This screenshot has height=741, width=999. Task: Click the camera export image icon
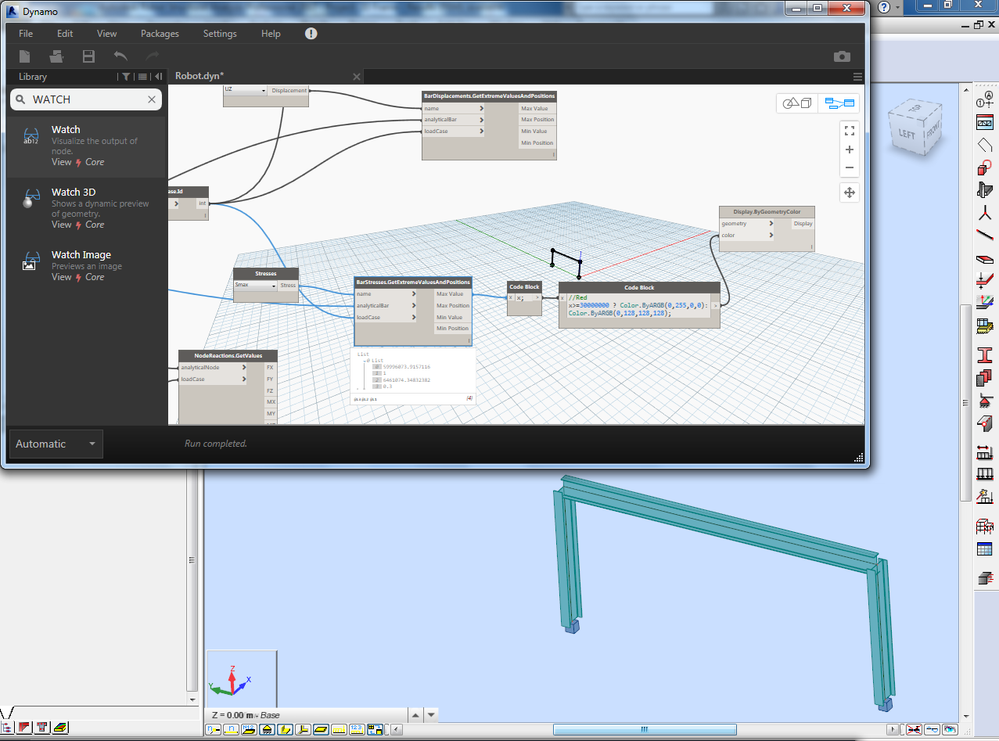click(842, 57)
